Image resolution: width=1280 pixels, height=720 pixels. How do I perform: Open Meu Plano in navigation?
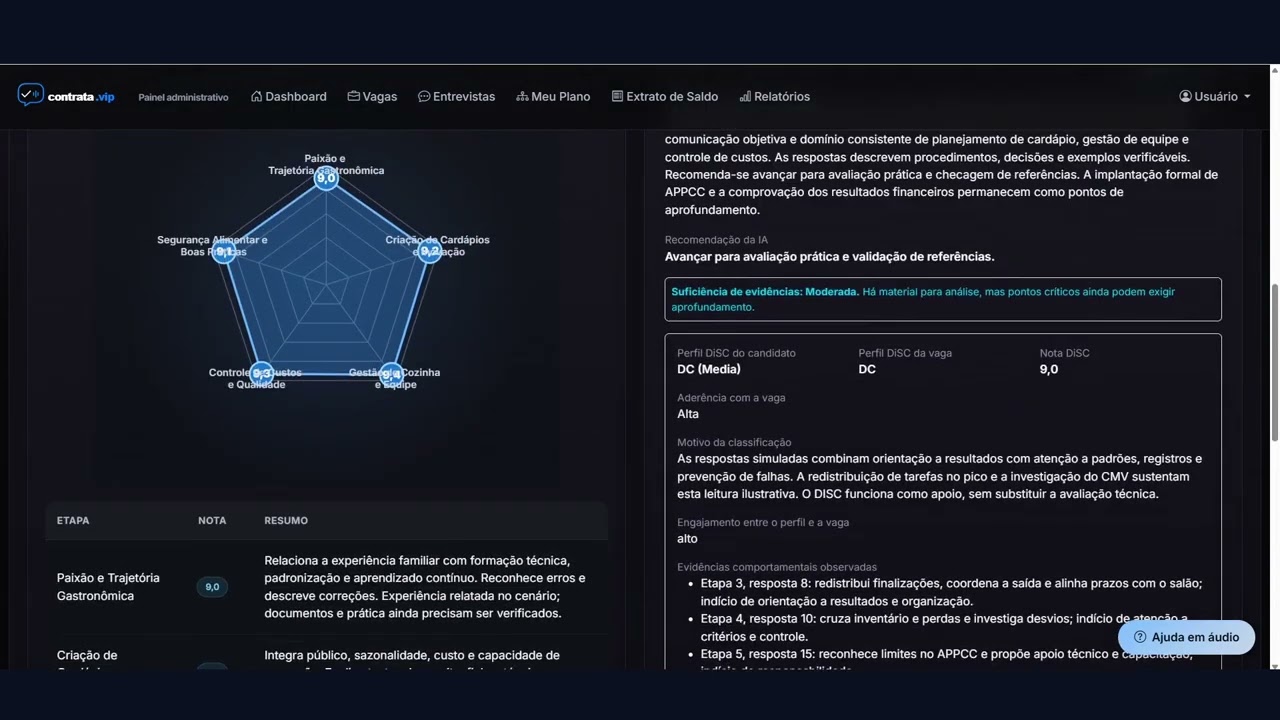(553, 97)
